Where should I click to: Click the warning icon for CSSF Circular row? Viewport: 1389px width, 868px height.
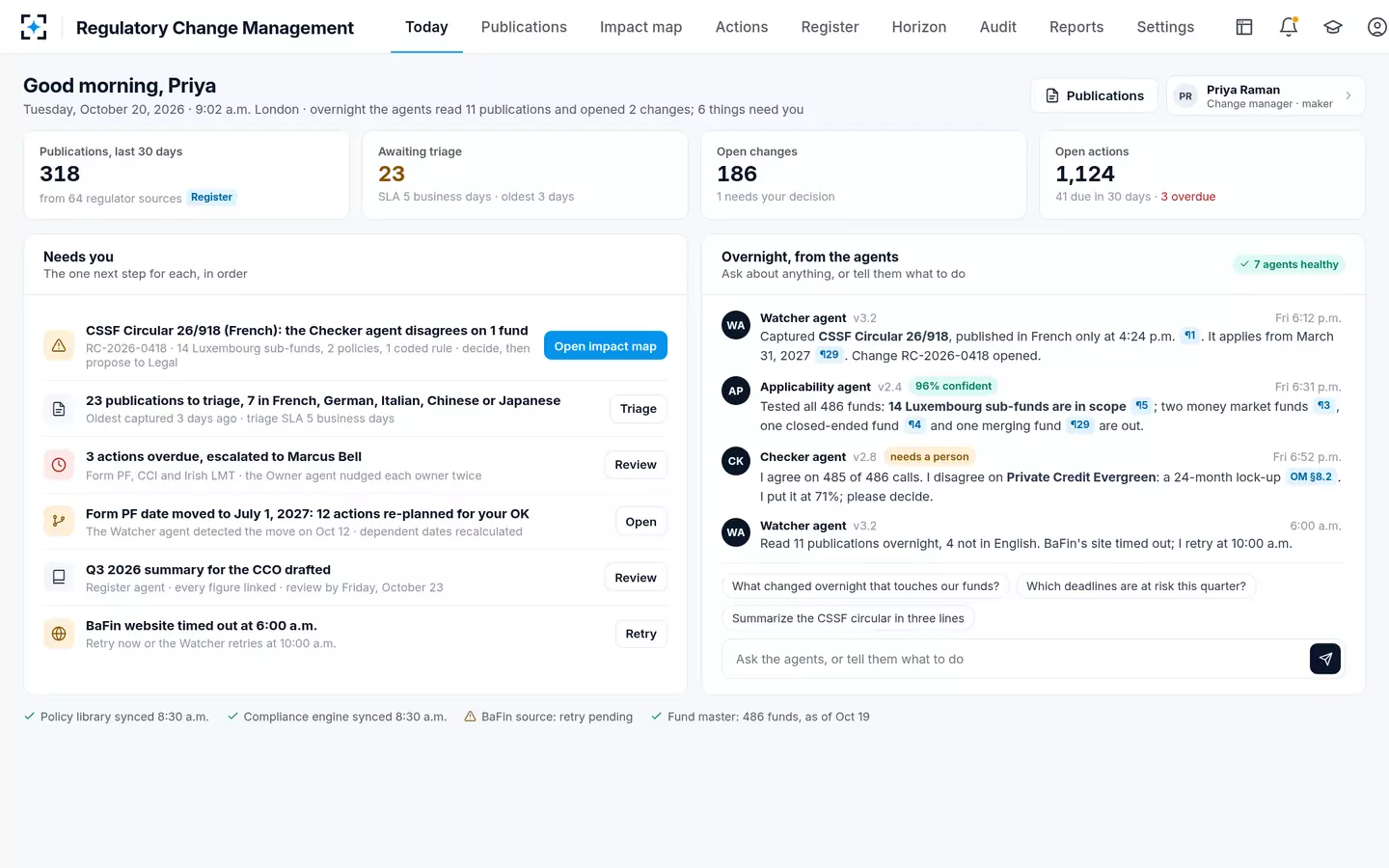coord(59,345)
